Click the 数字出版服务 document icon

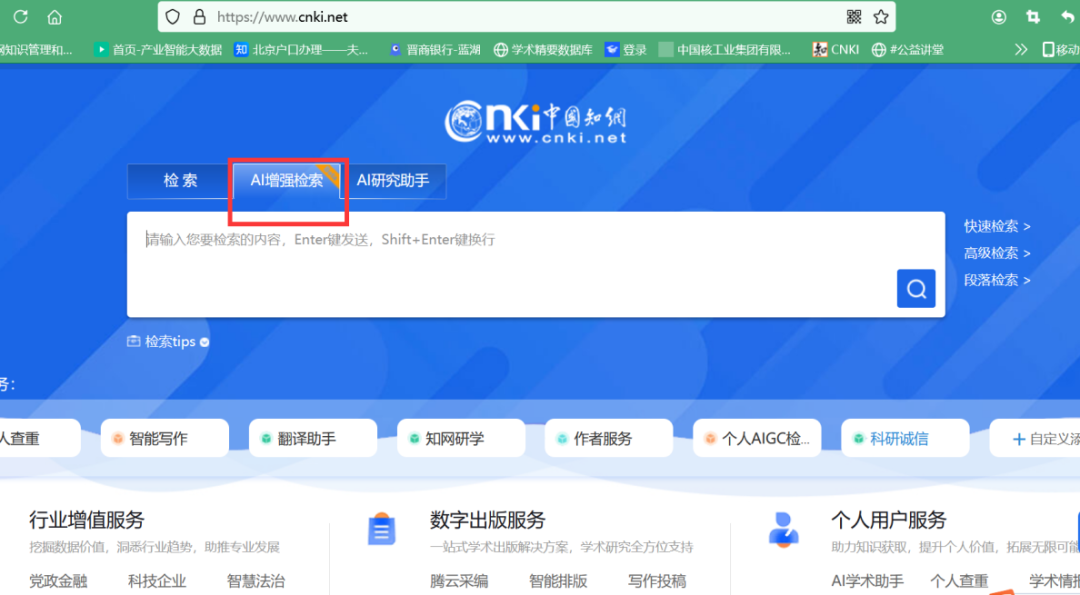pyautogui.click(x=381, y=529)
